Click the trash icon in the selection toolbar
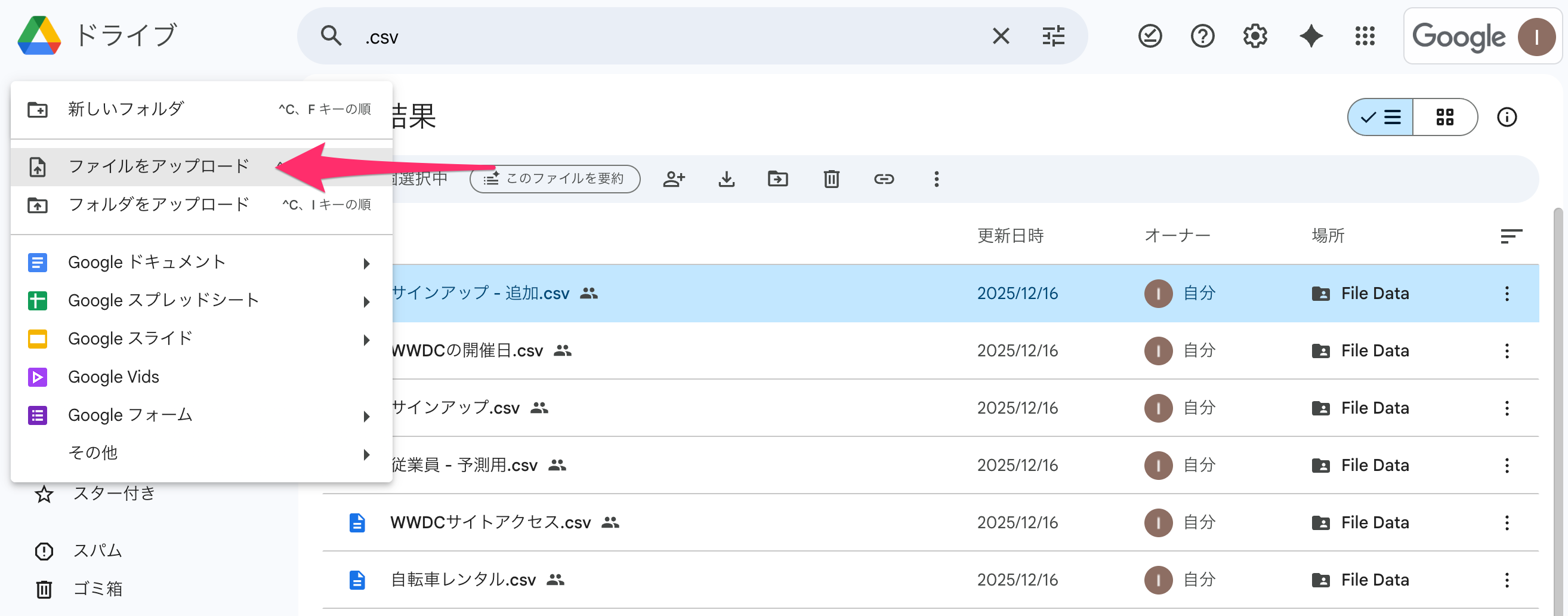This screenshot has height=616, width=1568. point(831,179)
